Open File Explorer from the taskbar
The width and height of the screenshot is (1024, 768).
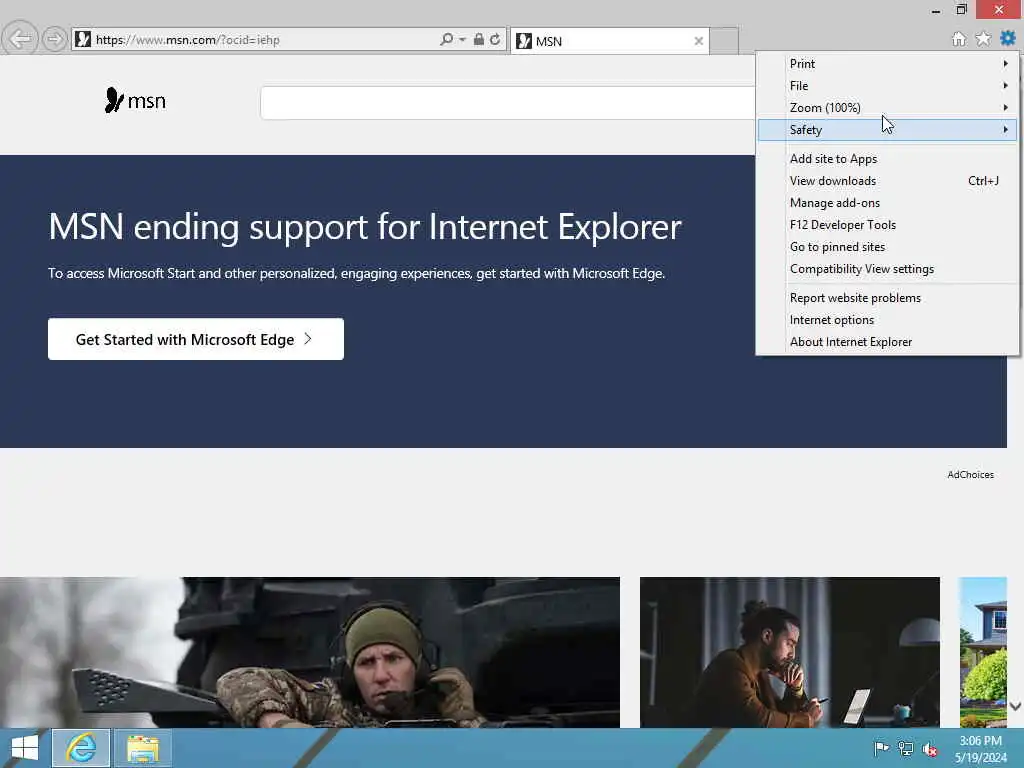pyautogui.click(x=143, y=748)
